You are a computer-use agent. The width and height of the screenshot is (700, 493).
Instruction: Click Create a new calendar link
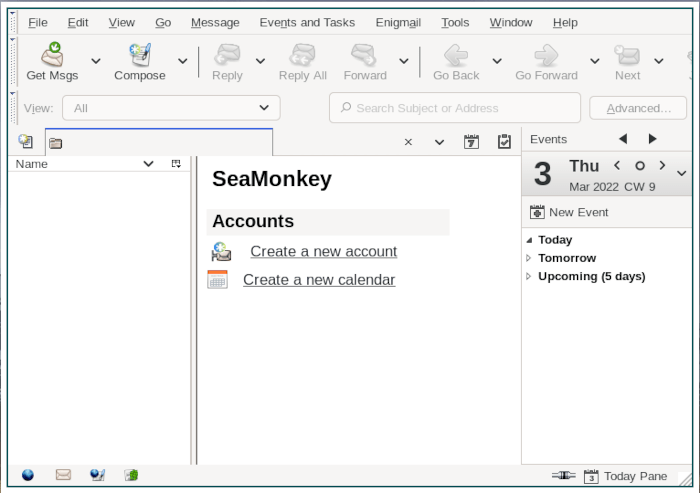(319, 280)
